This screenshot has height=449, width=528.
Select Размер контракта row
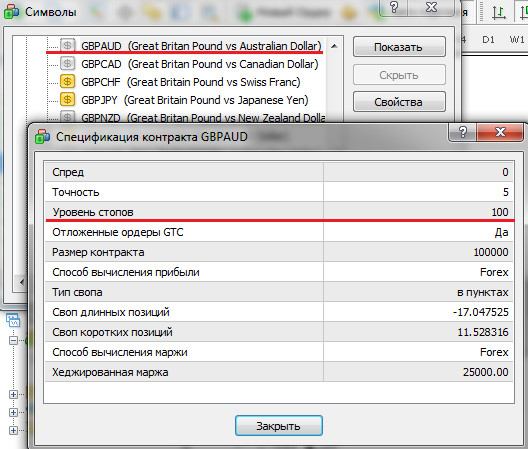[x=279, y=252]
